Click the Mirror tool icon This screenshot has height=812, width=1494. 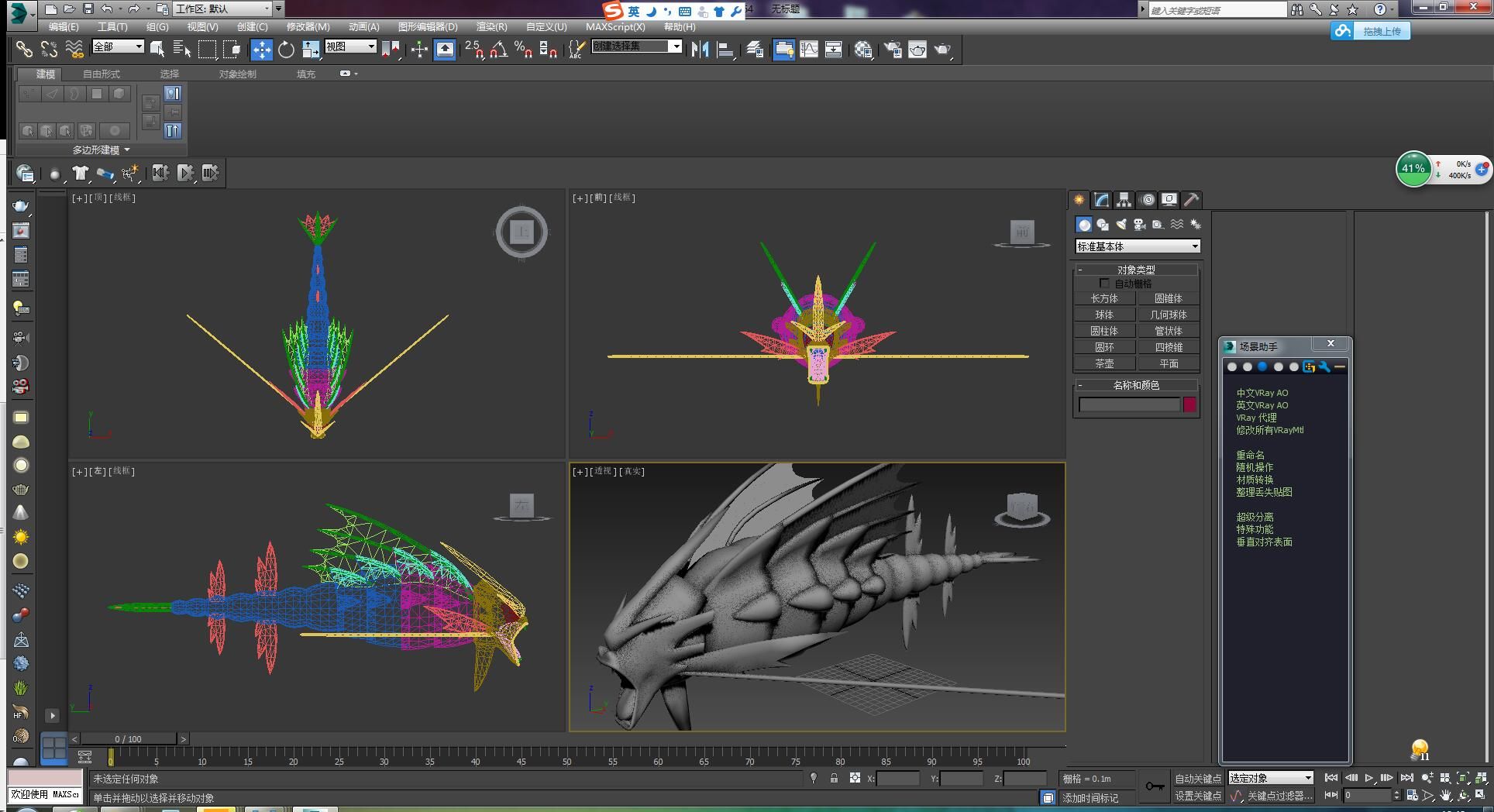[701, 50]
